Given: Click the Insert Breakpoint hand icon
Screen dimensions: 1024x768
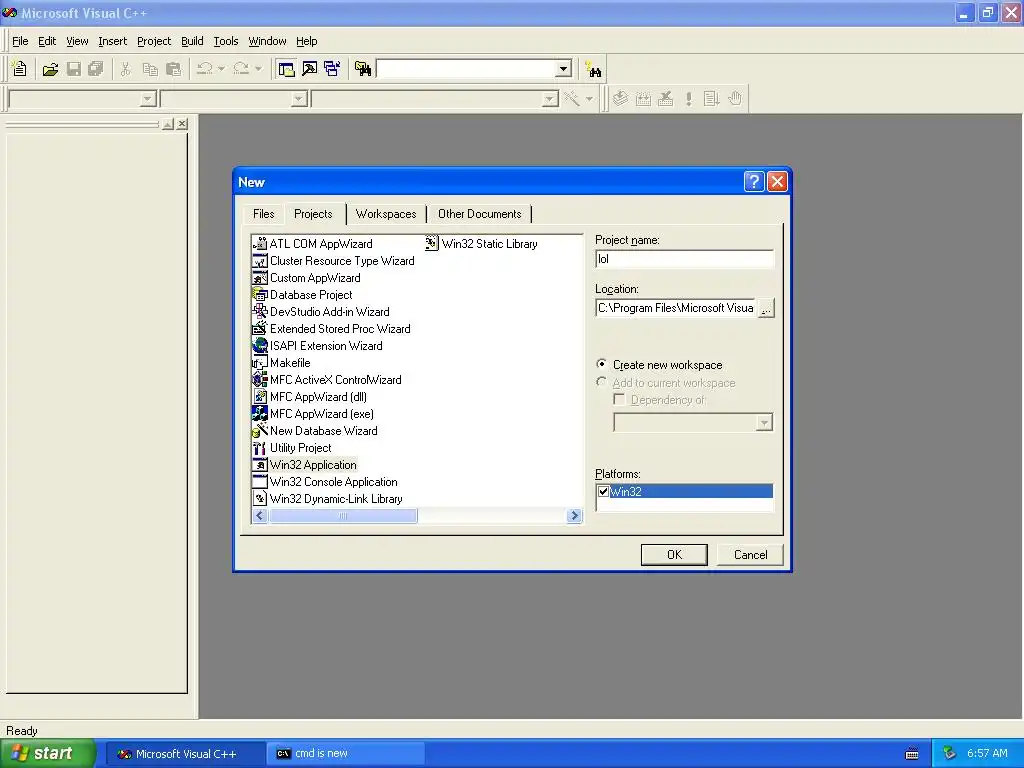Looking at the screenshot, I should pos(735,99).
